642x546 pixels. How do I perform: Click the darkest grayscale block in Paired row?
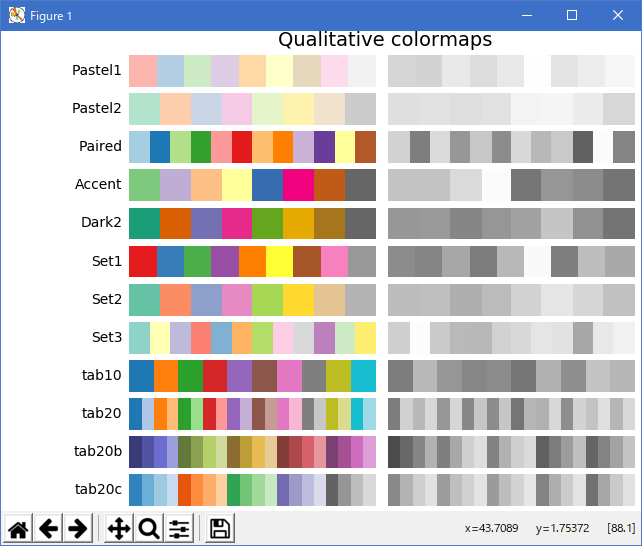point(583,147)
